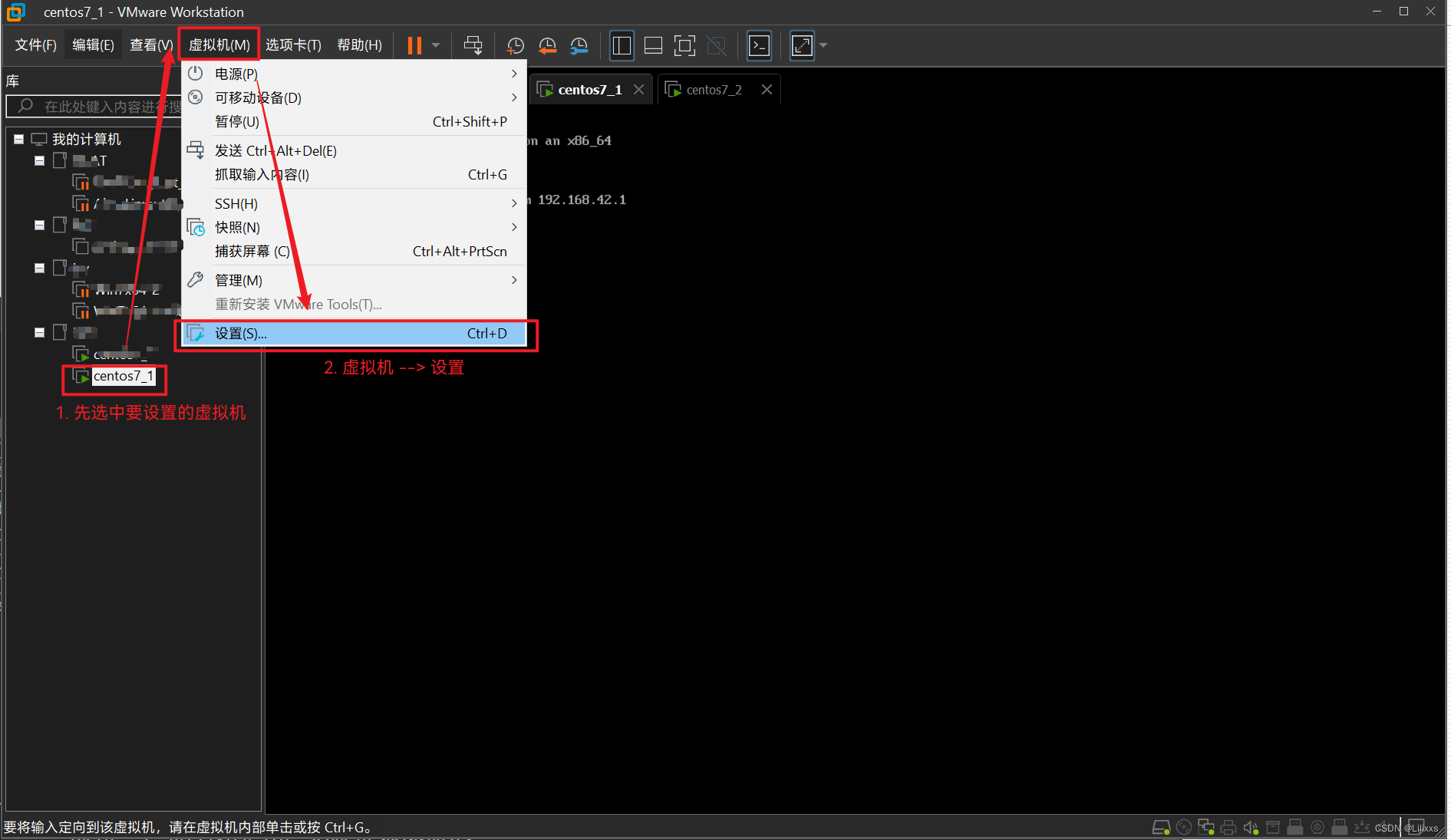The width and height of the screenshot is (1451, 840).
Task: Click the CD/DVD drive status icon
Action: click(1184, 827)
